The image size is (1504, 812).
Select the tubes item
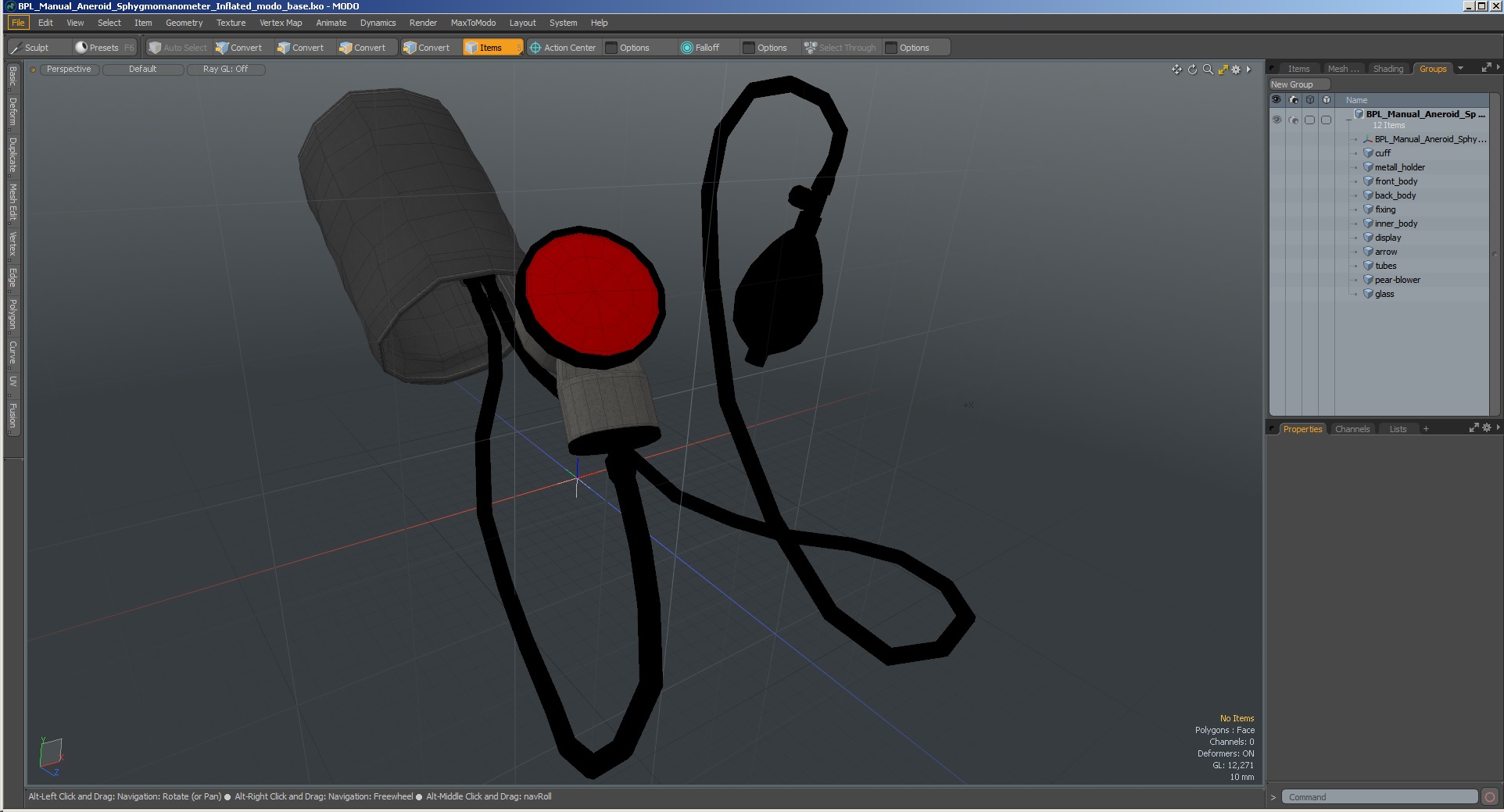click(x=1385, y=266)
